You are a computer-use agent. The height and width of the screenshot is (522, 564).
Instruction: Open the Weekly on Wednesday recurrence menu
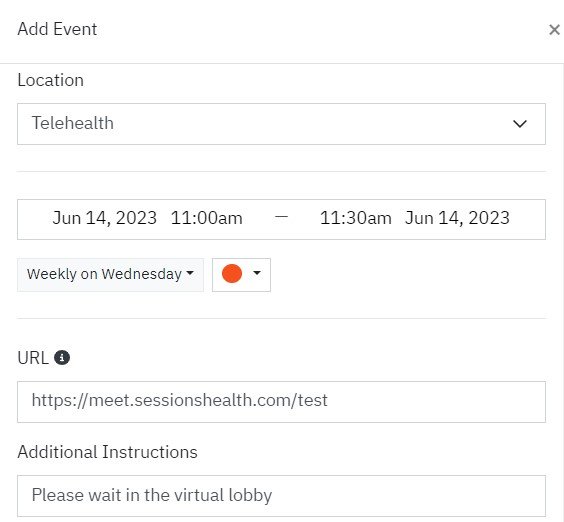pos(110,274)
